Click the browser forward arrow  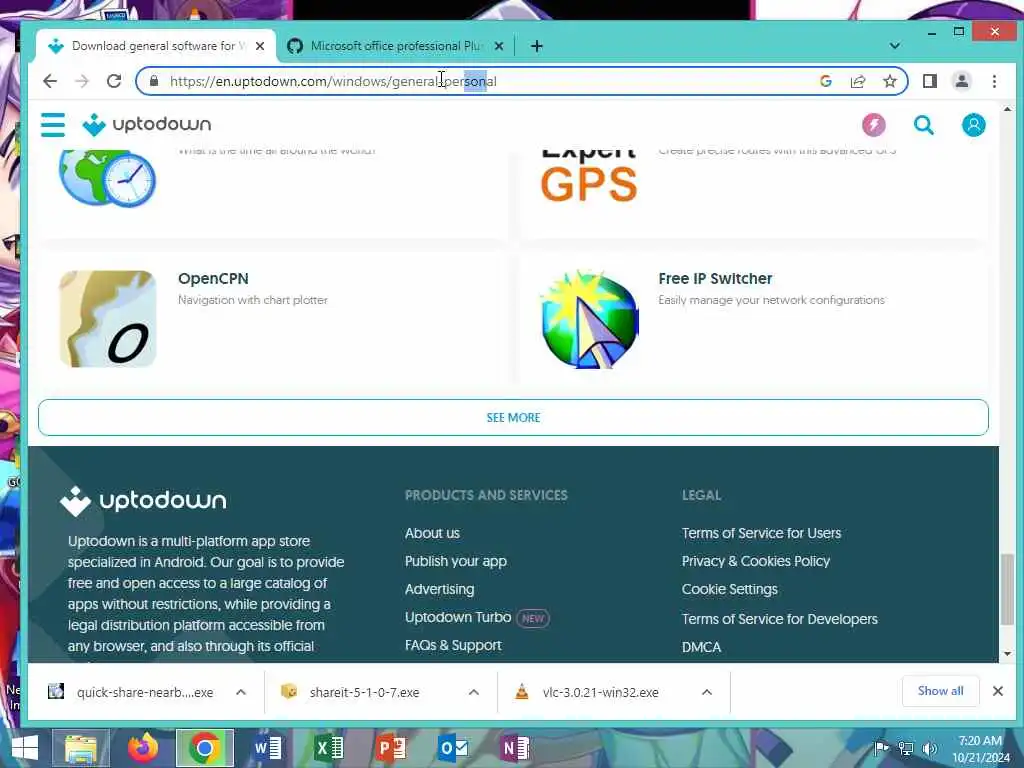tap(82, 81)
